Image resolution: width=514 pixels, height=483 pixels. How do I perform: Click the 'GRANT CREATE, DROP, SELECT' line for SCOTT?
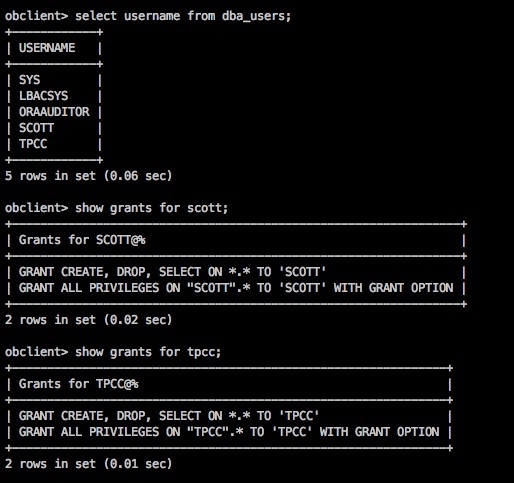[172, 272]
